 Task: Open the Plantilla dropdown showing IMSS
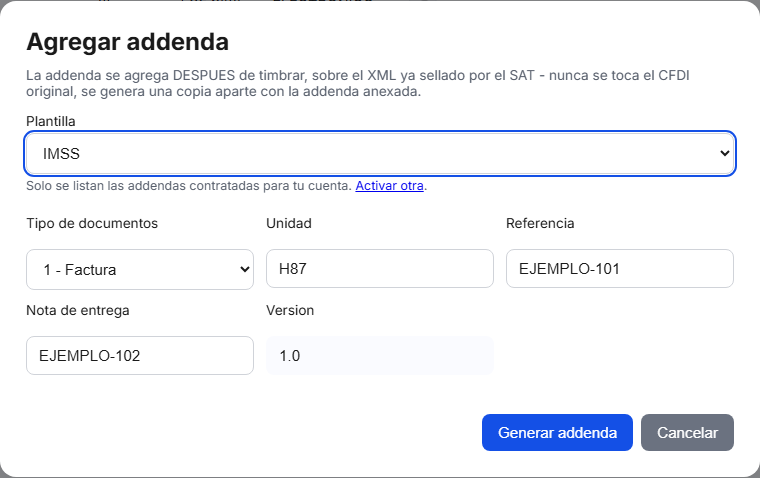click(380, 154)
